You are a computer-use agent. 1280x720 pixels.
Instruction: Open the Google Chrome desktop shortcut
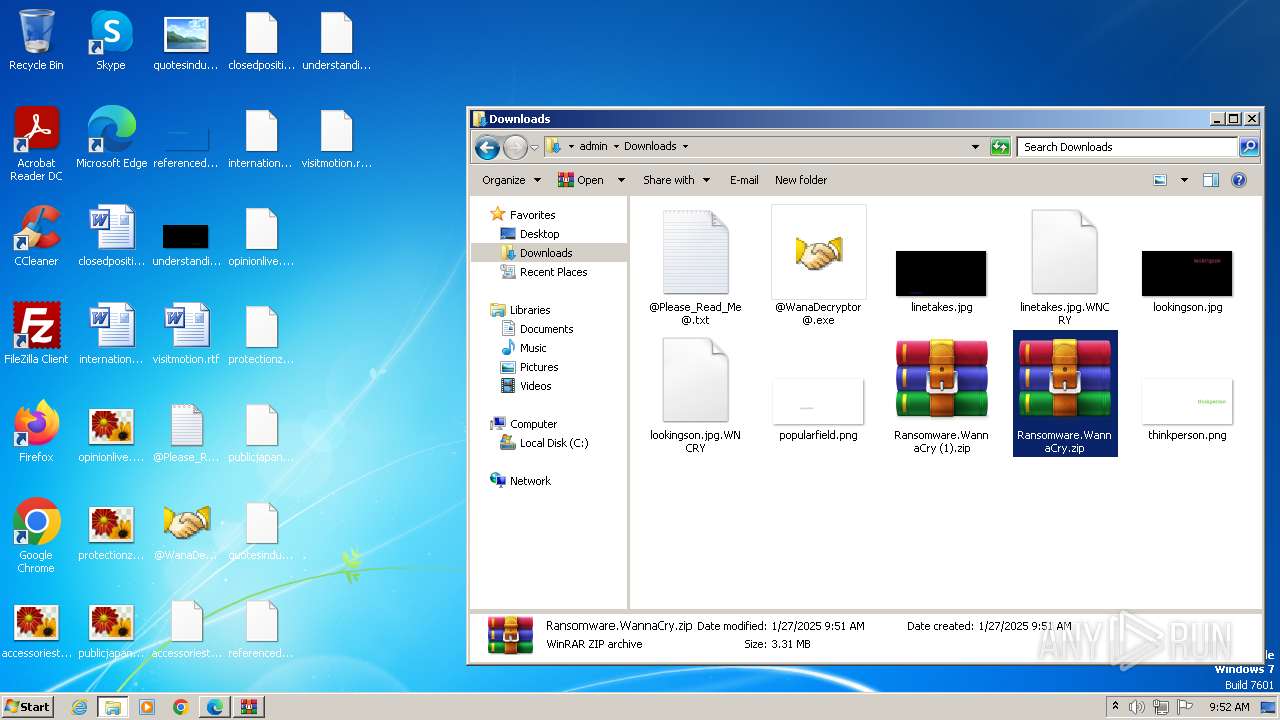[x=36, y=535]
